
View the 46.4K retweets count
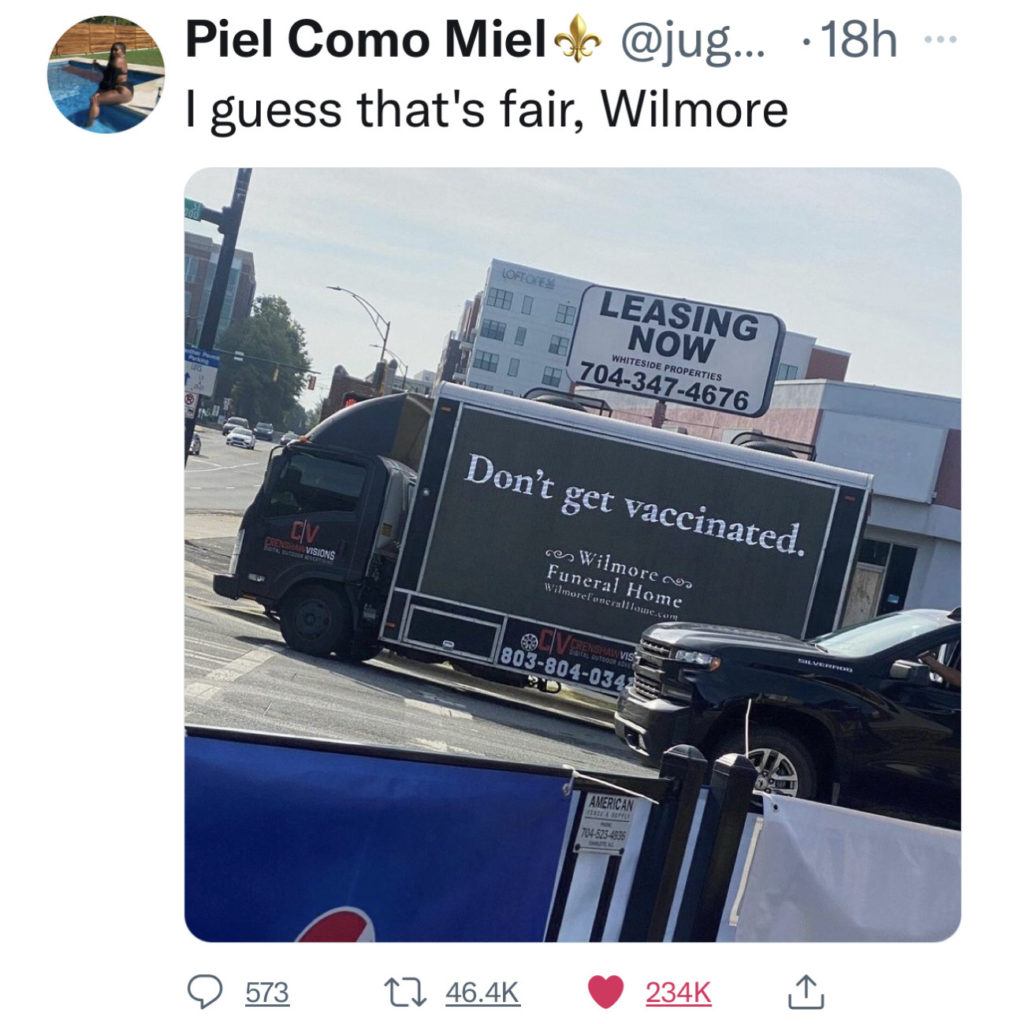pyautogui.click(x=483, y=993)
